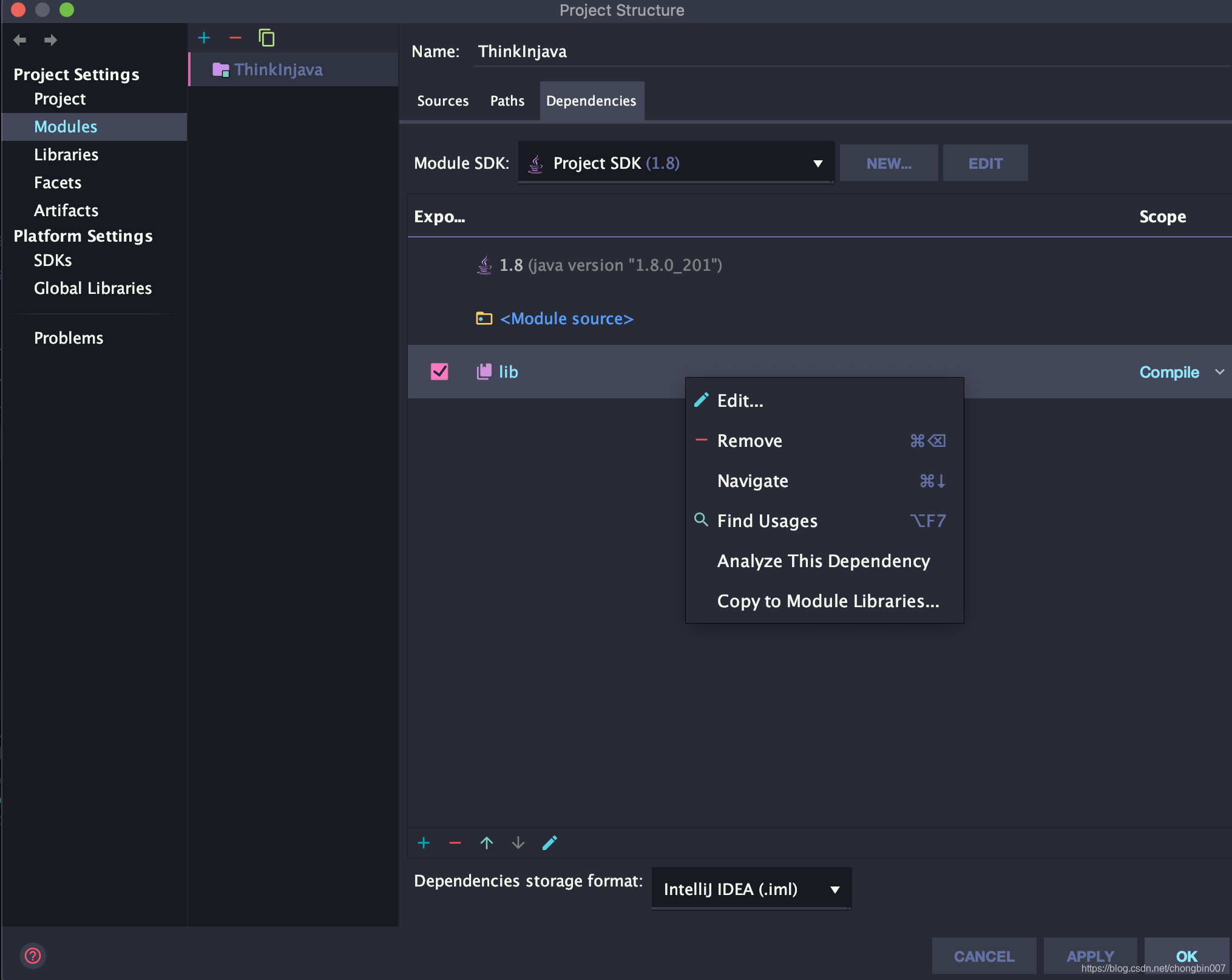Click the CANCEL button
This screenshot has height=980, width=1232.
click(x=984, y=956)
